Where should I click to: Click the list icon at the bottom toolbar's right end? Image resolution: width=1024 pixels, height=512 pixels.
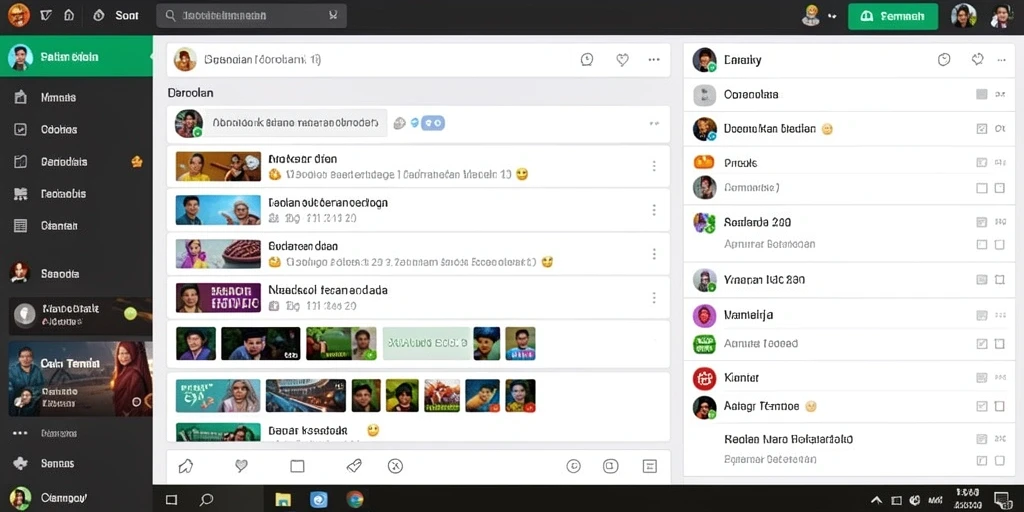click(649, 466)
